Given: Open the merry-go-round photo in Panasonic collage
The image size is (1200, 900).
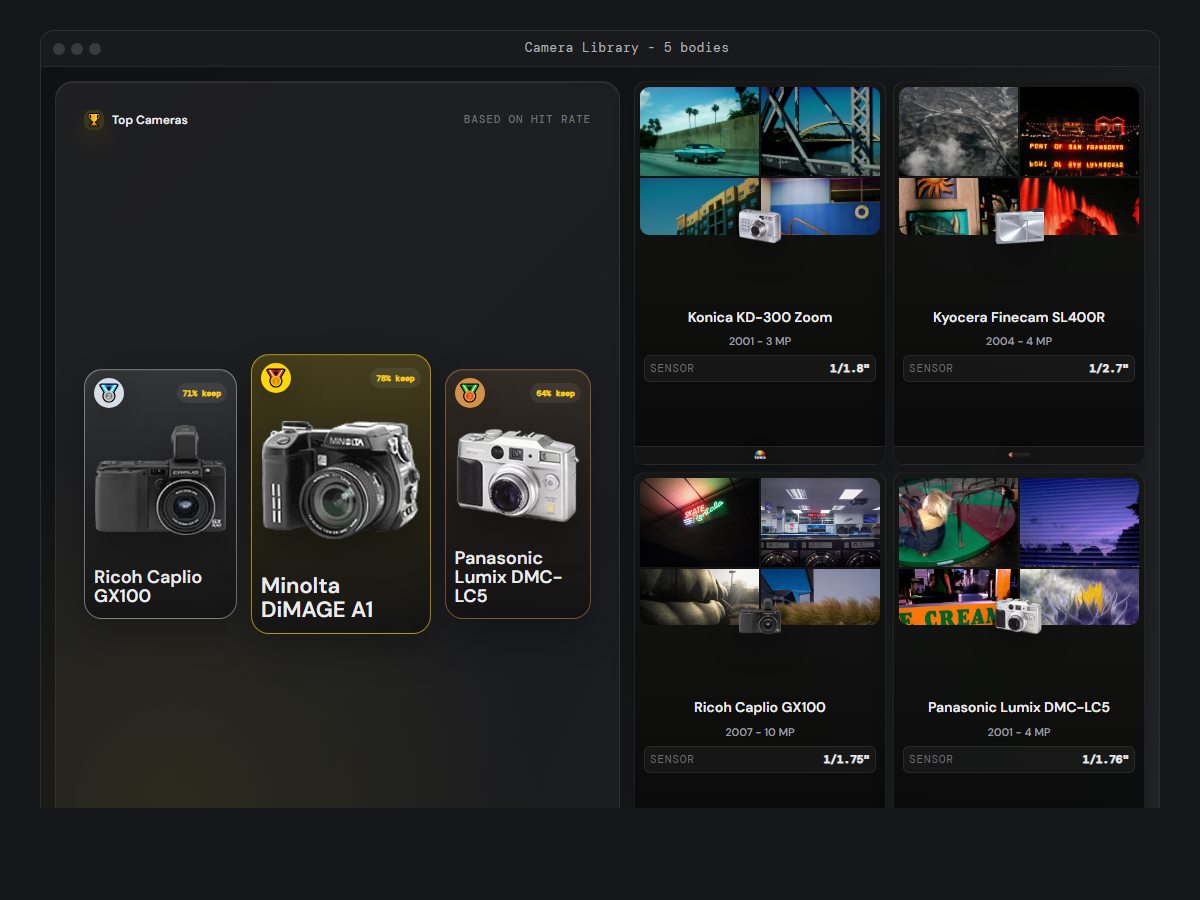Looking at the screenshot, I should (x=958, y=522).
